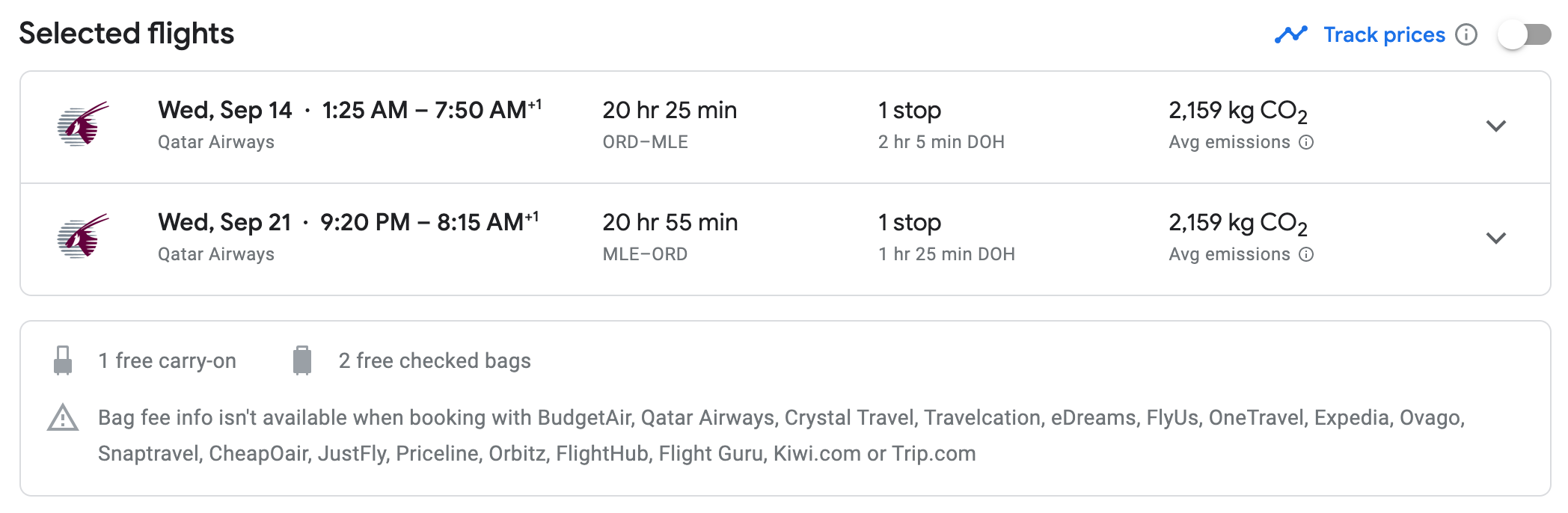1568x513 pixels.
Task: Open emissions info for the outbound flight
Action: [x=1306, y=142]
